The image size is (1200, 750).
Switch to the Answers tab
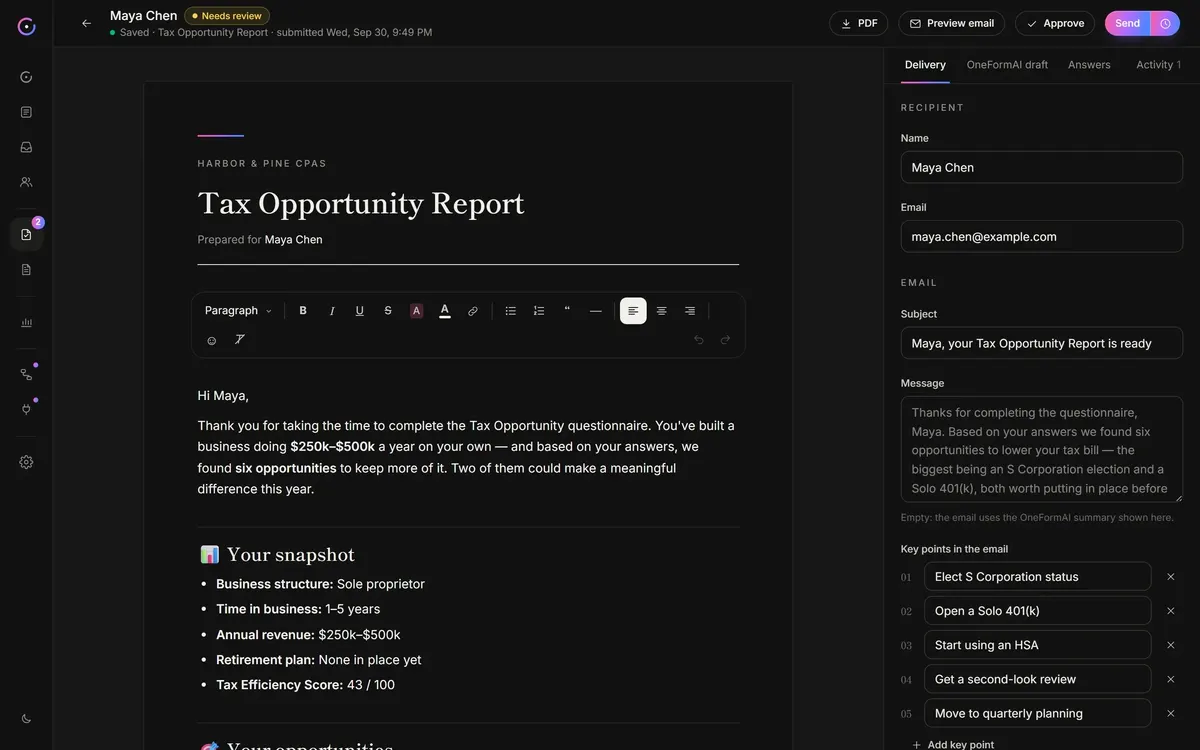click(1089, 65)
